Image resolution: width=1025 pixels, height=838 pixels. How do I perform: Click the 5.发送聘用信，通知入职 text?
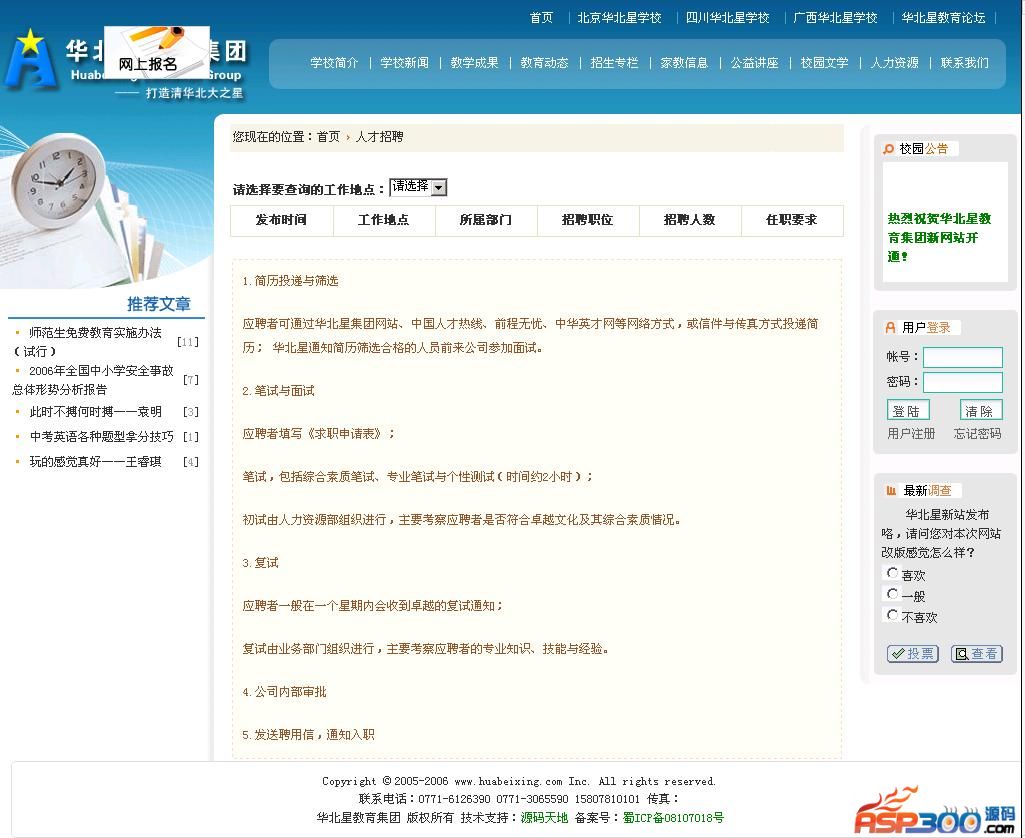(309, 735)
